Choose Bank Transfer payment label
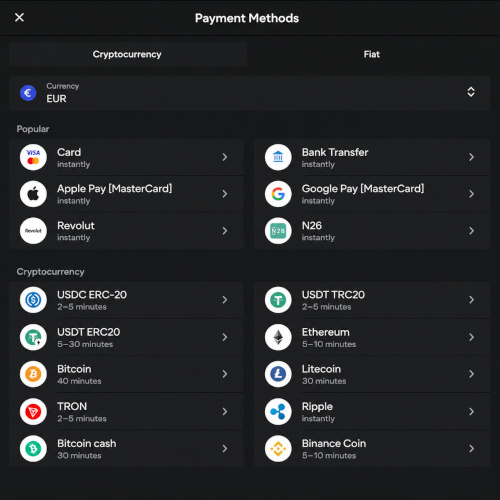500x500 pixels. click(335, 152)
